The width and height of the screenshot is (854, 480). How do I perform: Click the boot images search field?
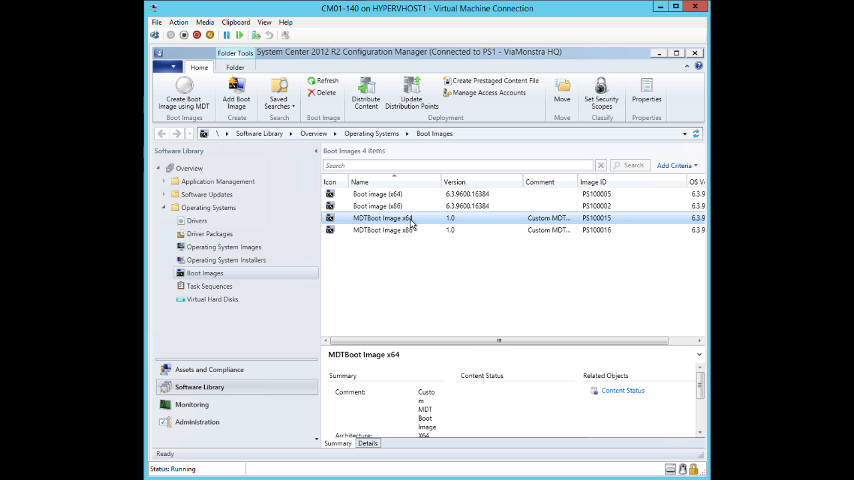(458, 166)
